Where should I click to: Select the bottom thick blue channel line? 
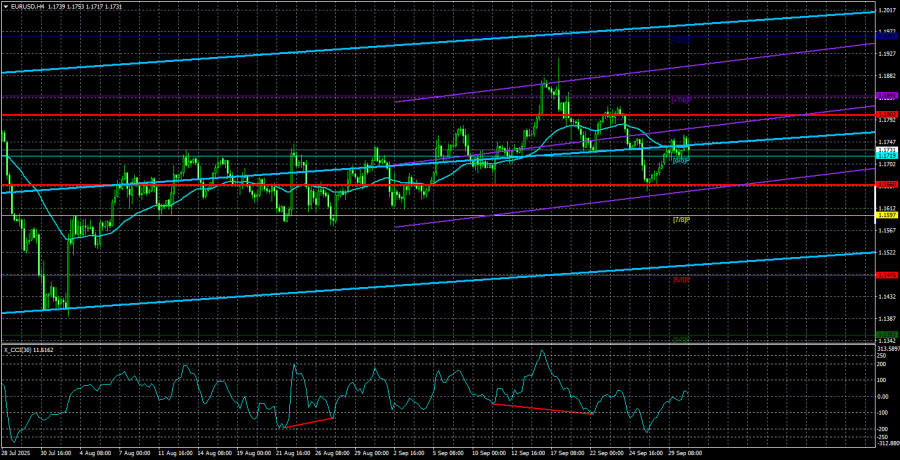400,286
